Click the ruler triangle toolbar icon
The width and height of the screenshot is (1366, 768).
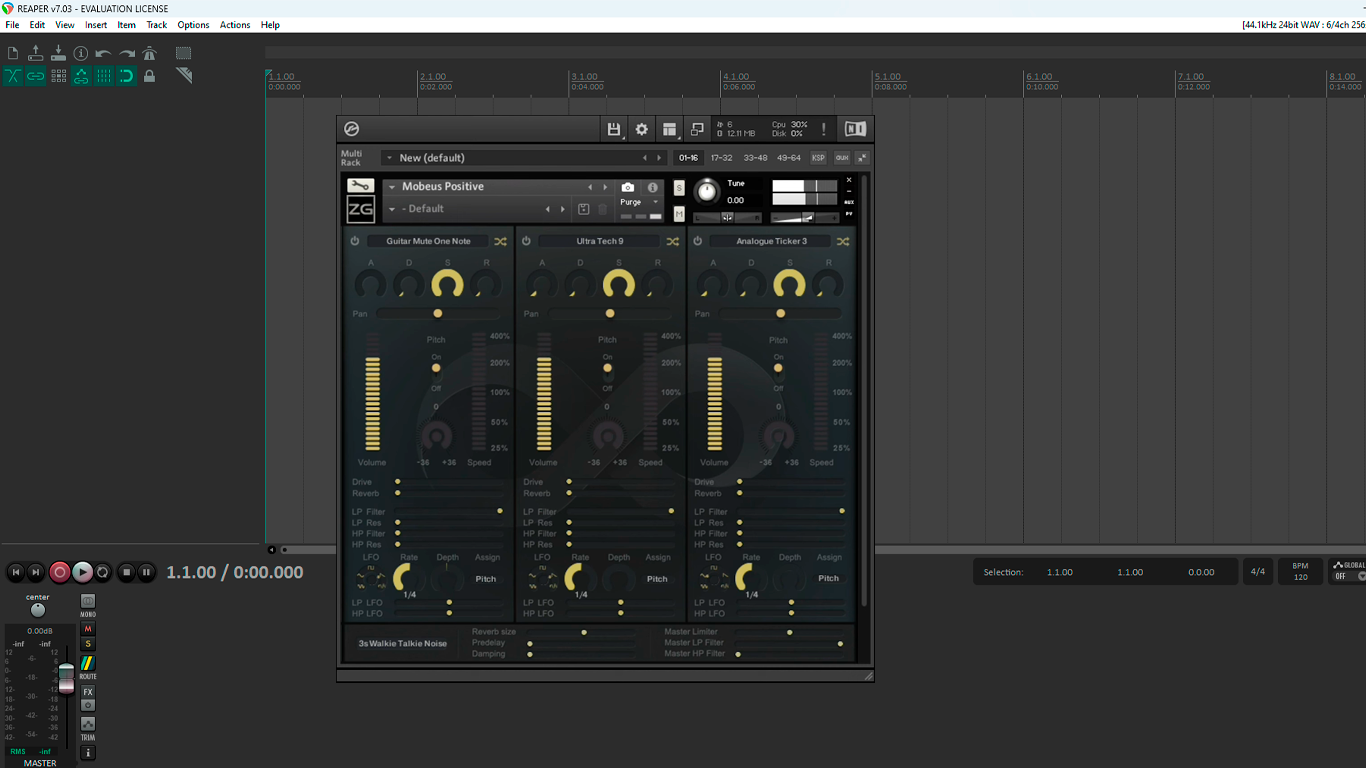point(183,75)
